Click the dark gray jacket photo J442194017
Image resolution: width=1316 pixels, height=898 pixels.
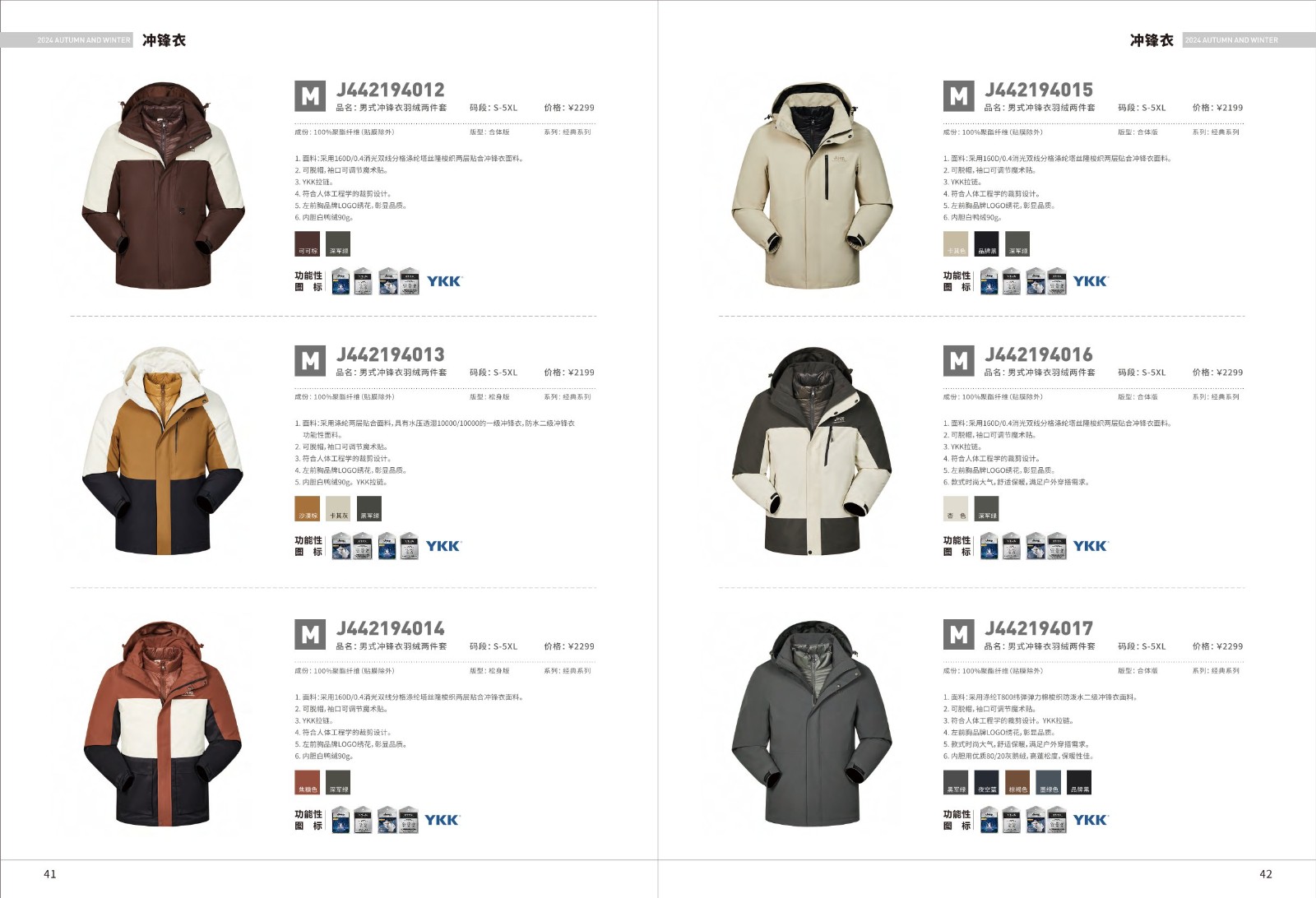pyautogui.click(x=812, y=724)
